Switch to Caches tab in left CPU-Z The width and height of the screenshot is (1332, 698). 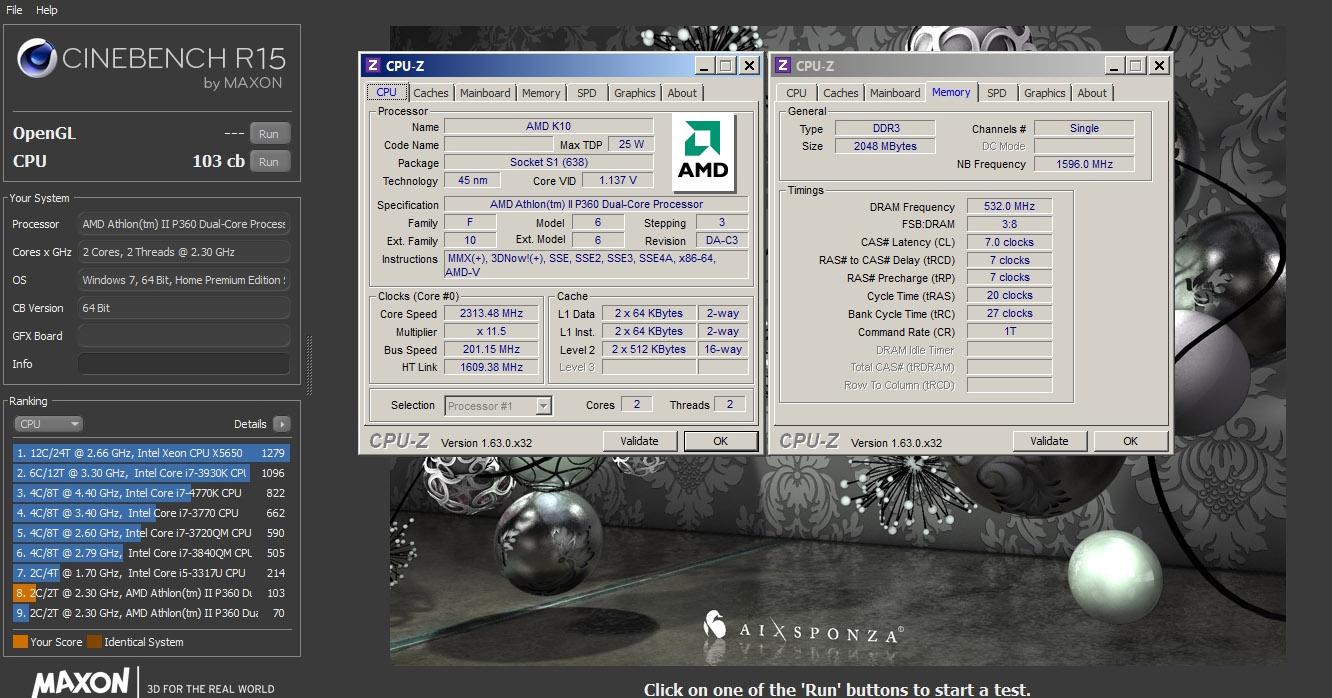(x=431, y=93)
